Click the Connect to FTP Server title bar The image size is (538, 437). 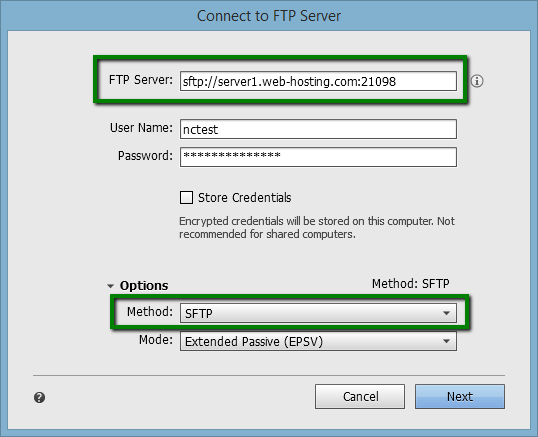(x=269, y=16)
